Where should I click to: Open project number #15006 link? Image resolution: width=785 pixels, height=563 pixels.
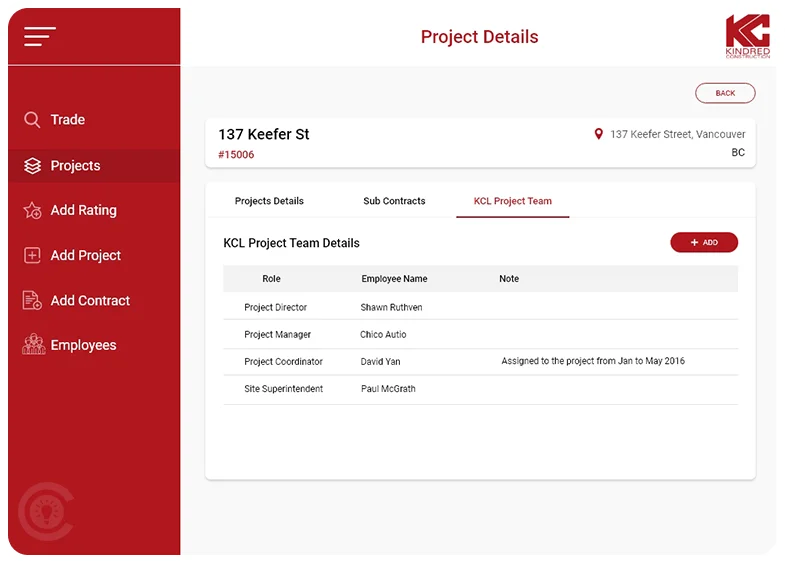click(x=236, y=155)
